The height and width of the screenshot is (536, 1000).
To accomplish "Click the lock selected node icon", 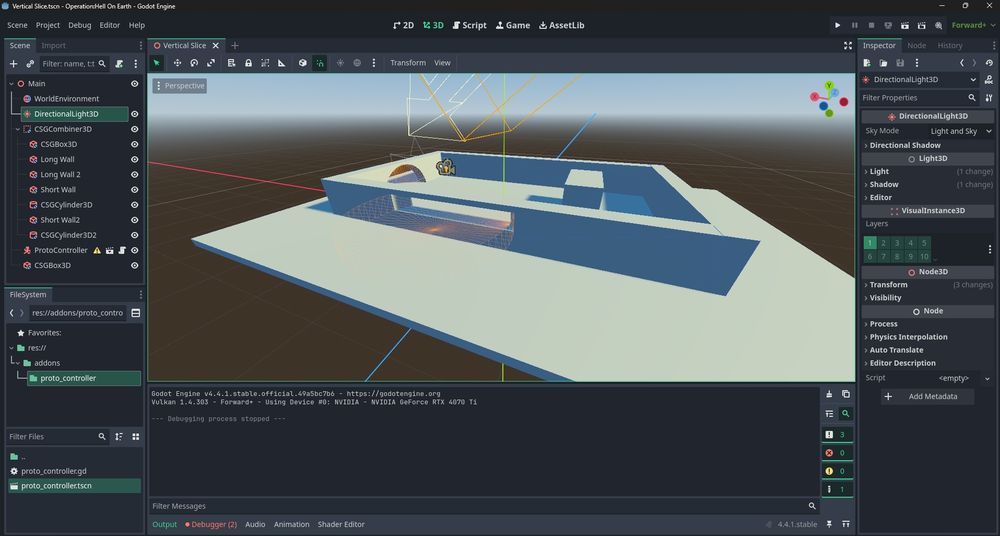I will click(248, 63).
